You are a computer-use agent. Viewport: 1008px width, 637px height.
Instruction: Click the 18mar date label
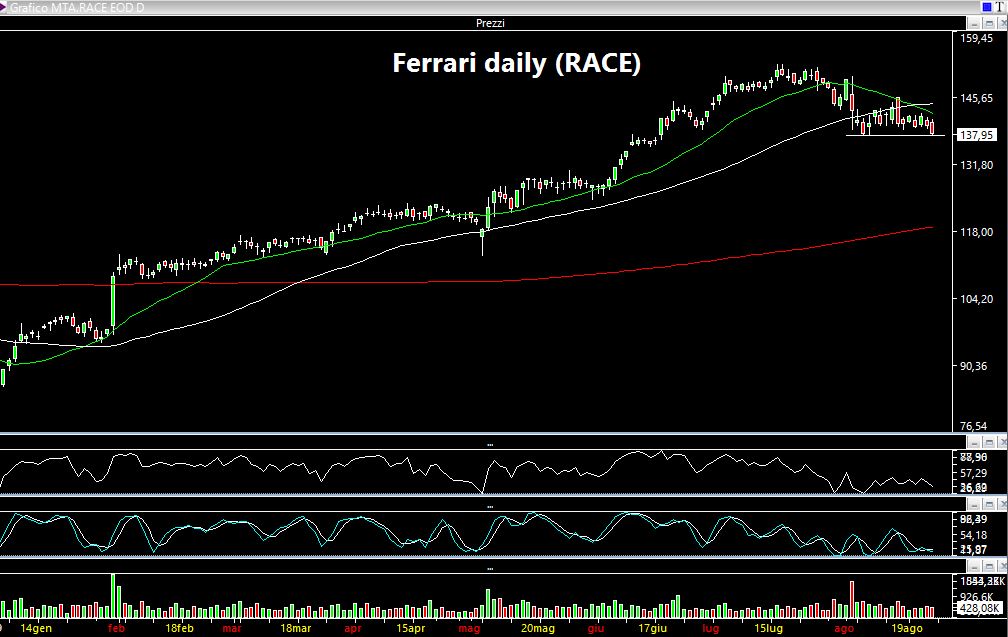click(295, 628)
